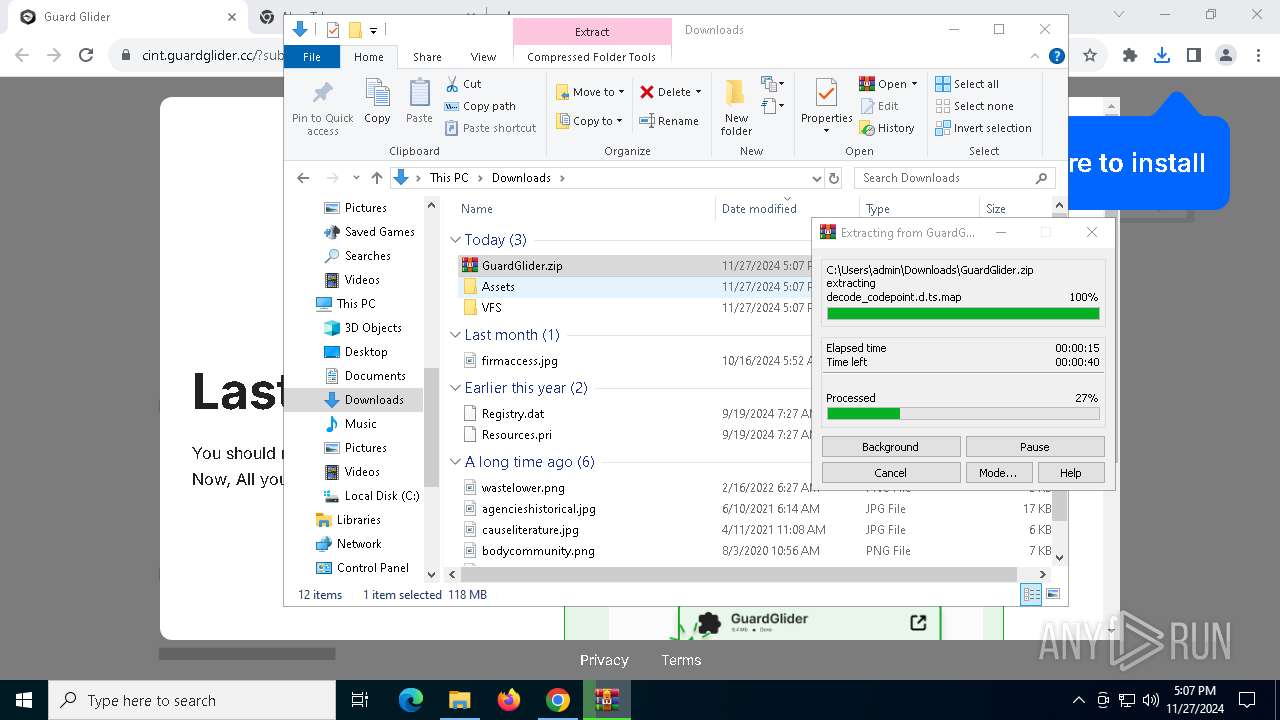Open Properties from the ribbon

pos(826,107)
